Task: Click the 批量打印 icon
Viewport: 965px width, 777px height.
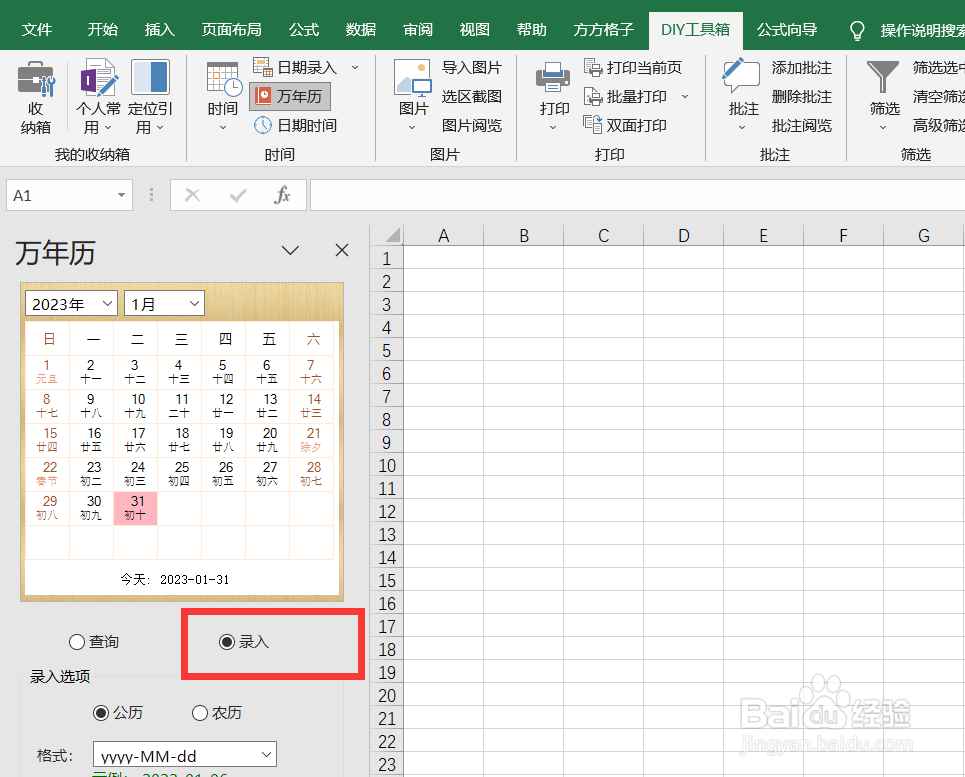Action: click(593, 97)
